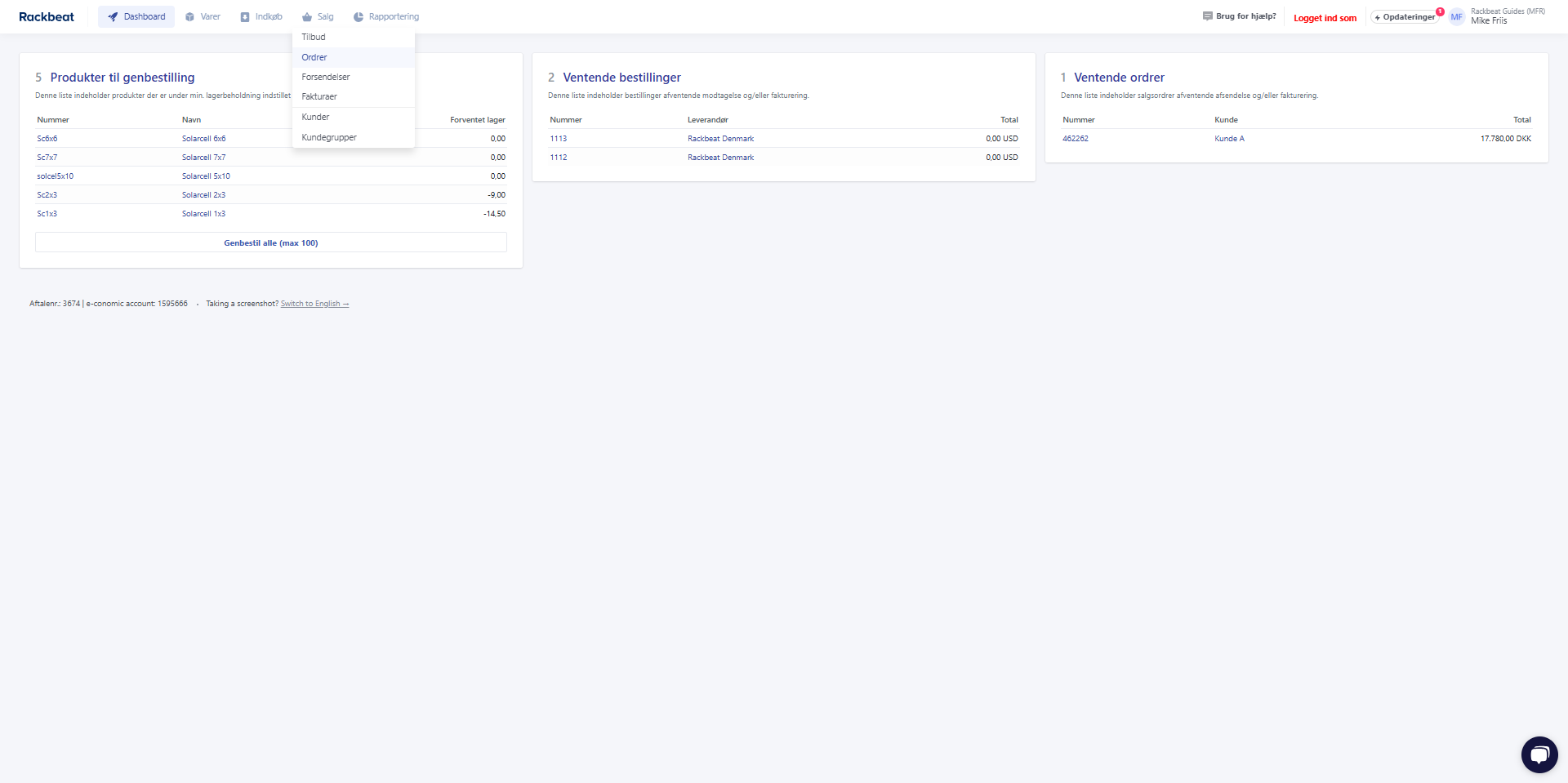Click the 'Aftalenr.: 3674' footer text

pos(55,304)
